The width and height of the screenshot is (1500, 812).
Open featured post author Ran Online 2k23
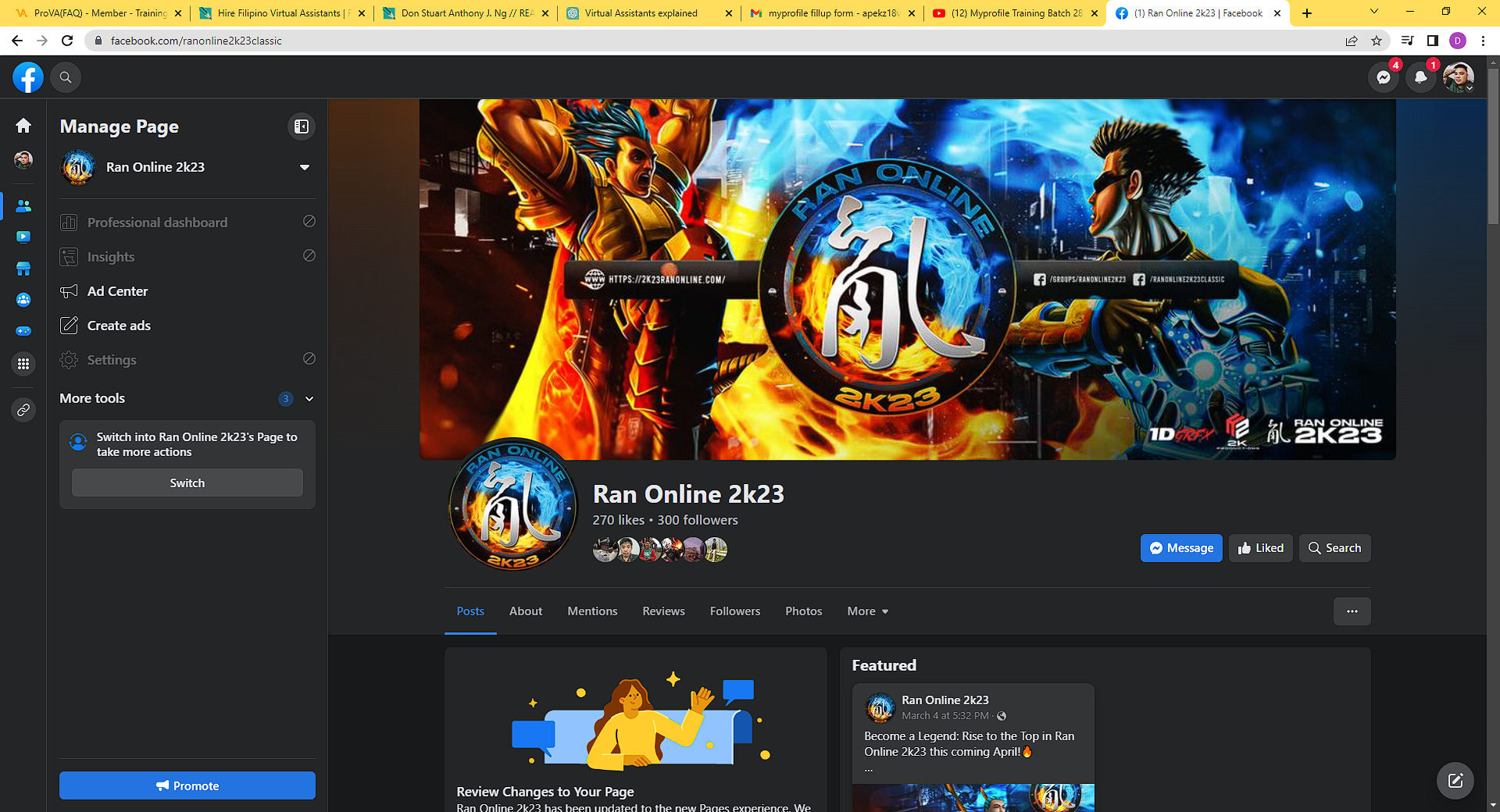click(945, 700)
